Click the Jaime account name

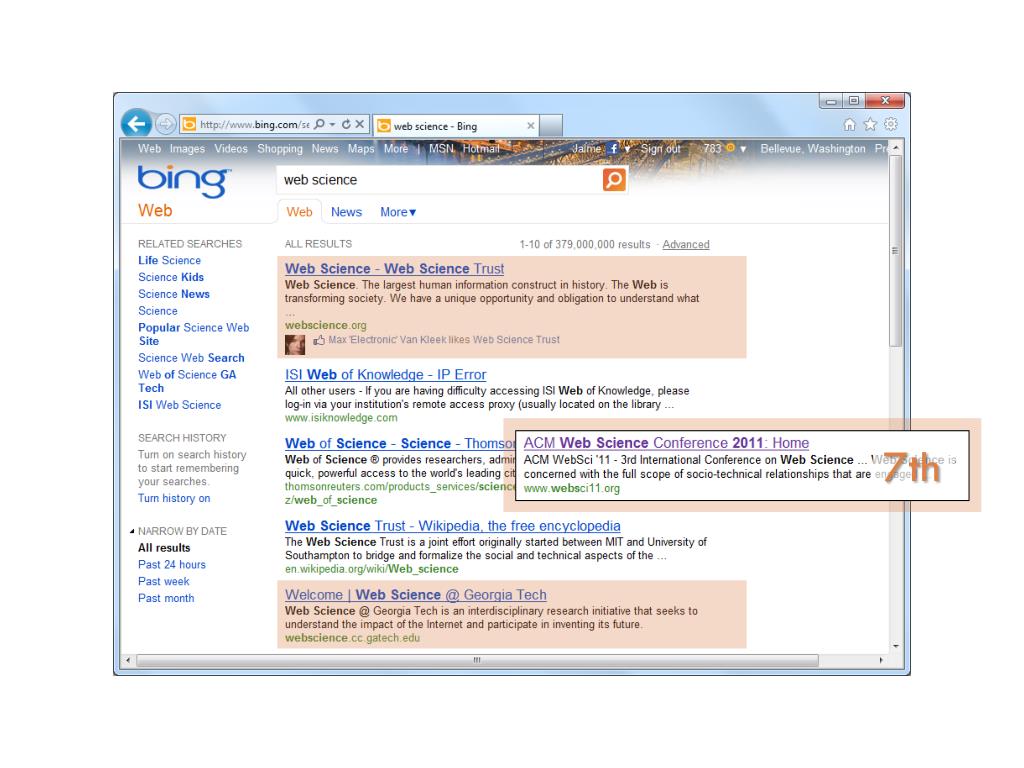586,148
